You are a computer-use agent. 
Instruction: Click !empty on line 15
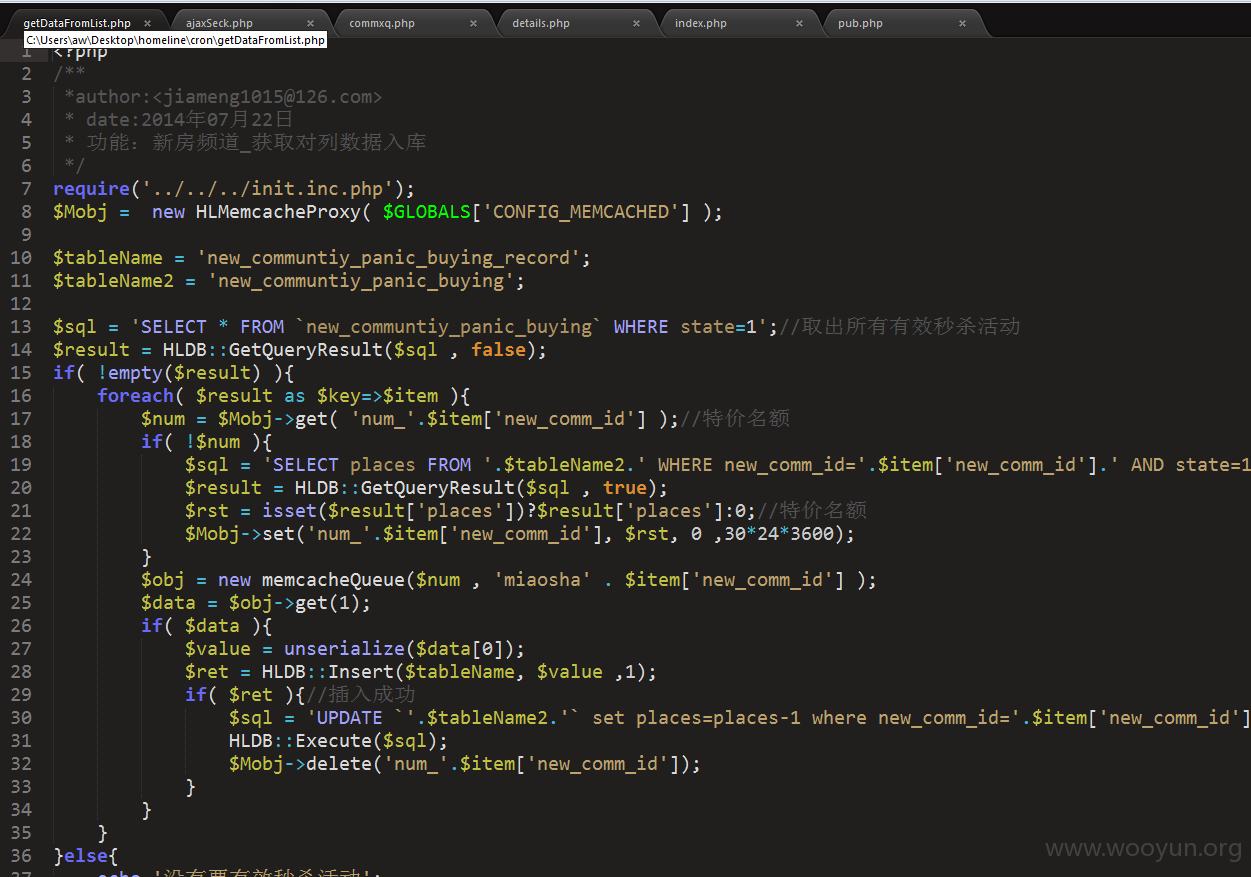pos(130,373)
